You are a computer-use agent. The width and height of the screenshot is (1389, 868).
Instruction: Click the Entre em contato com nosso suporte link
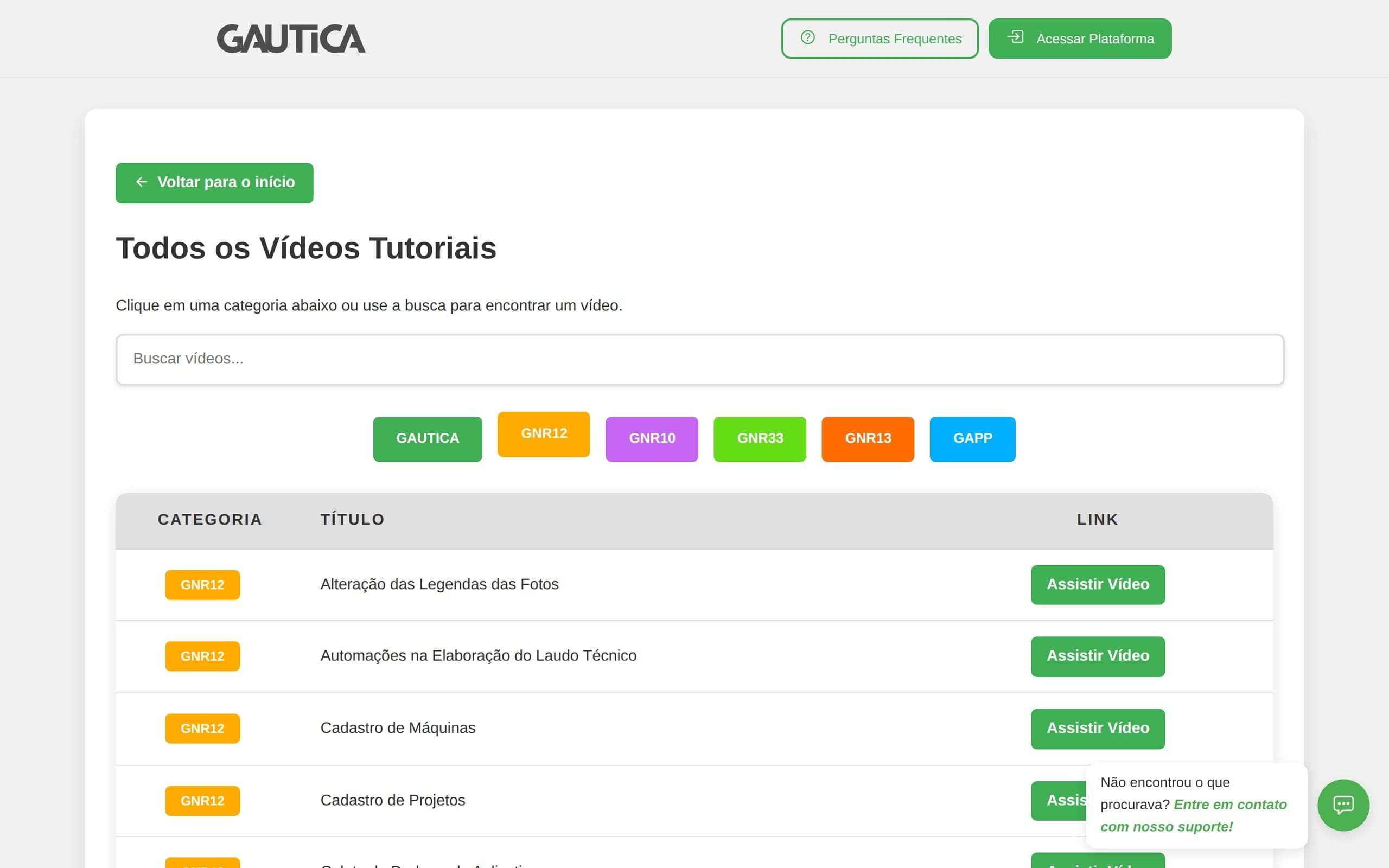1194,816
